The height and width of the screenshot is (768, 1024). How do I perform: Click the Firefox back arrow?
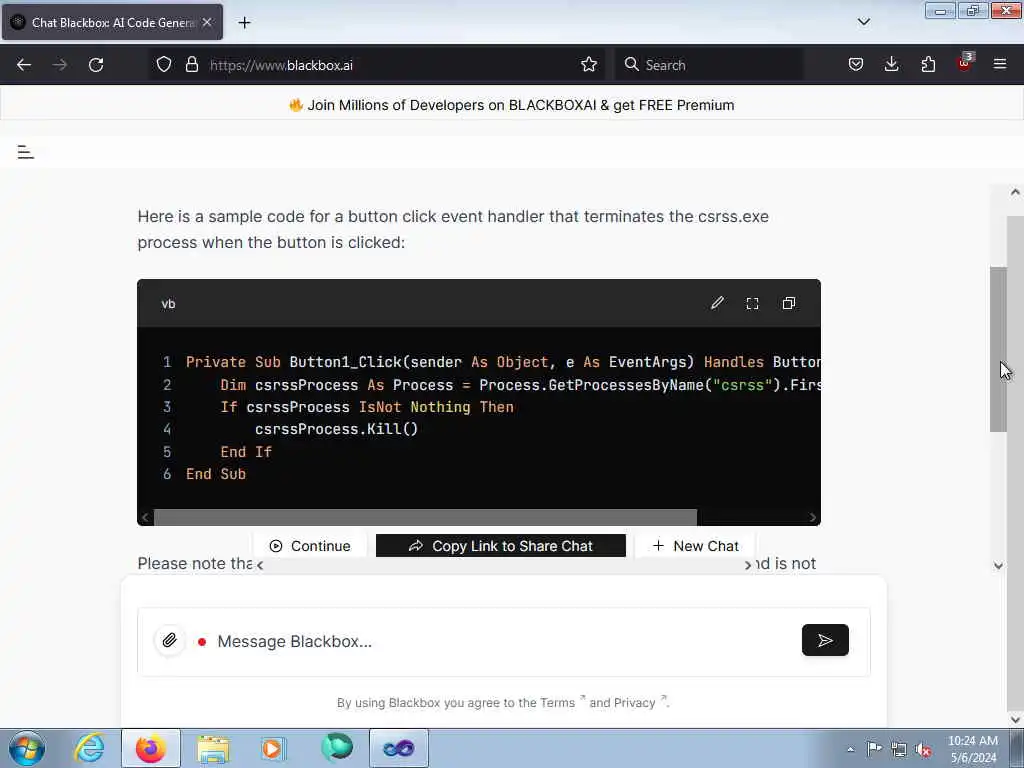point(24,65)
